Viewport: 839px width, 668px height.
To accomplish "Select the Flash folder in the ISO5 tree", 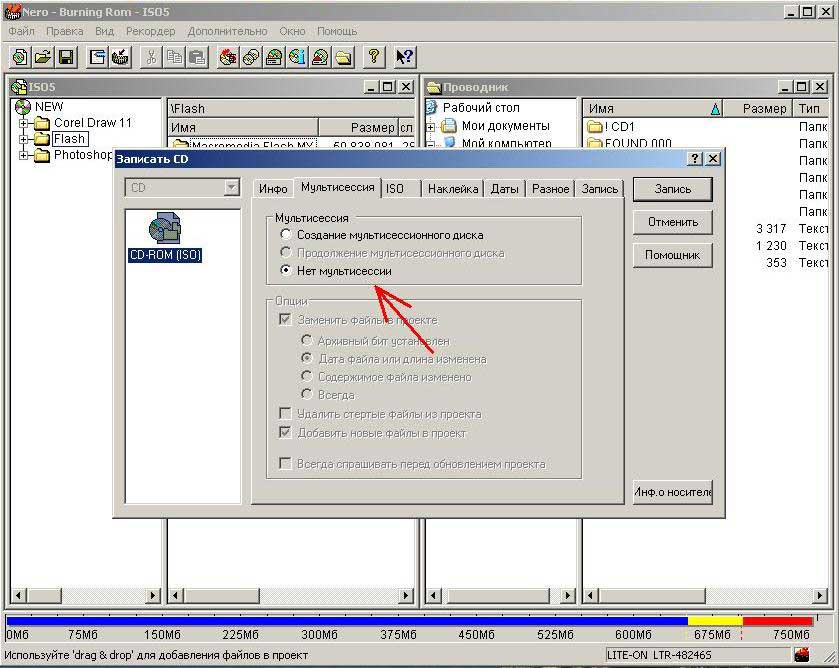I will point(69,139).
